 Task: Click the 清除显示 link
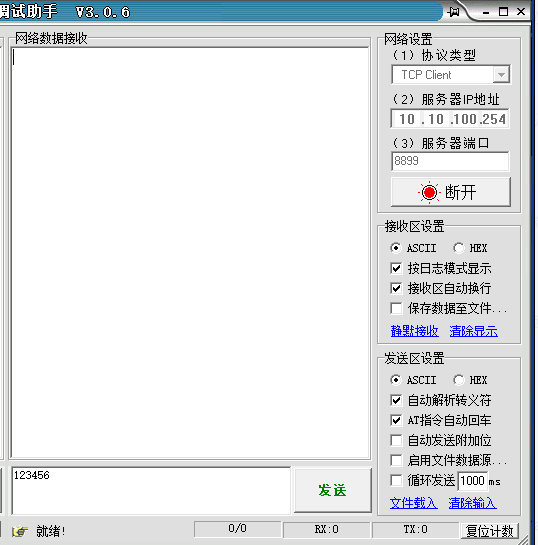[x=473, y=331]
